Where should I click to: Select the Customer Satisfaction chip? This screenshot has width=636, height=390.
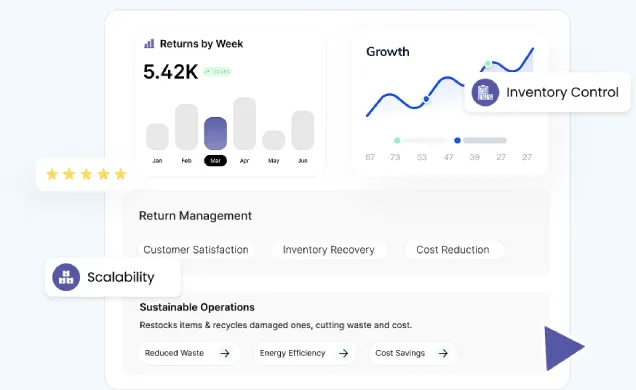196,250
